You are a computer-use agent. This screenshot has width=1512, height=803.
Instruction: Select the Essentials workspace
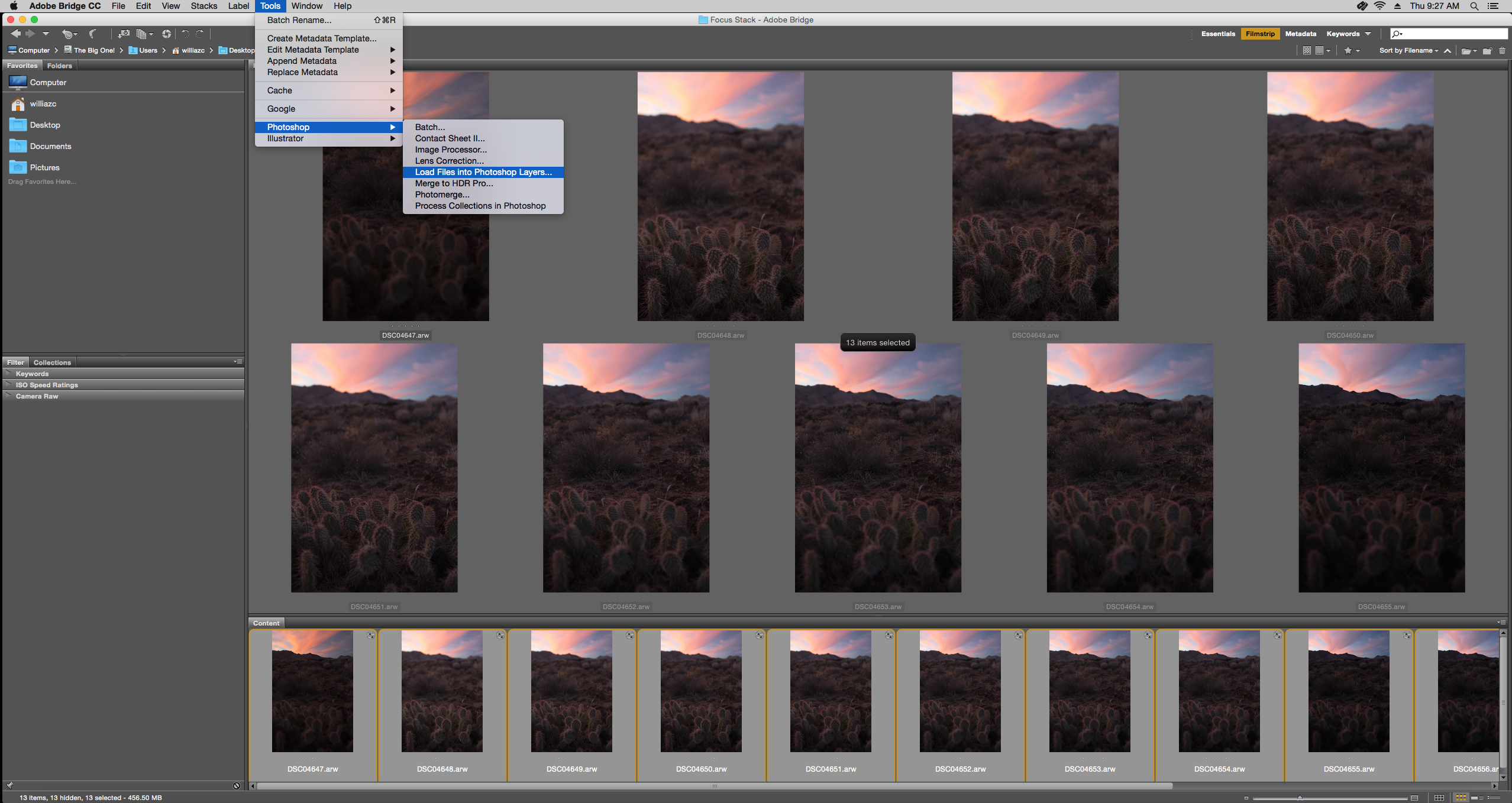pos(1217,34)
